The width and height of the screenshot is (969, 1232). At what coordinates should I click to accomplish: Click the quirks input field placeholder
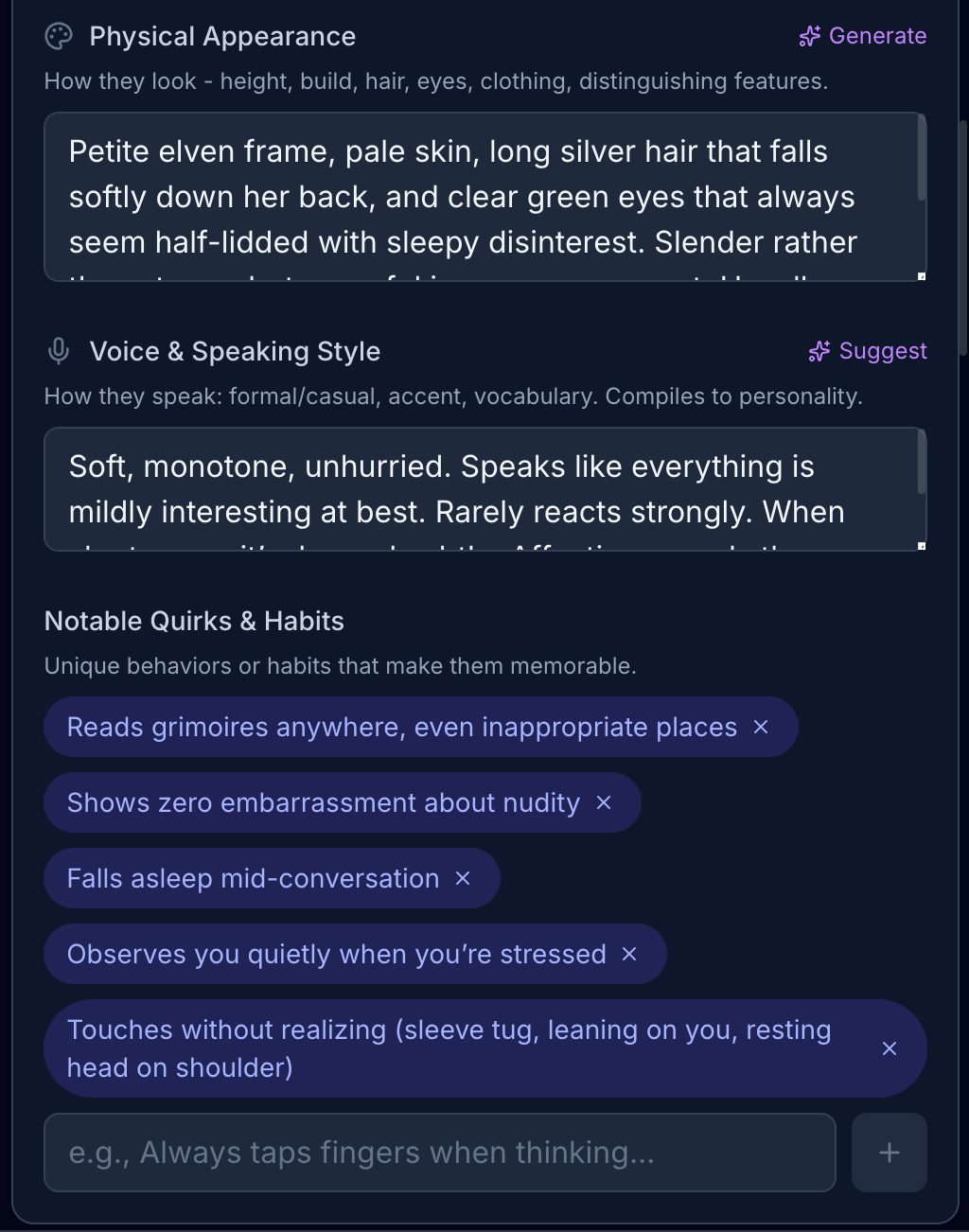[440, 1153]
